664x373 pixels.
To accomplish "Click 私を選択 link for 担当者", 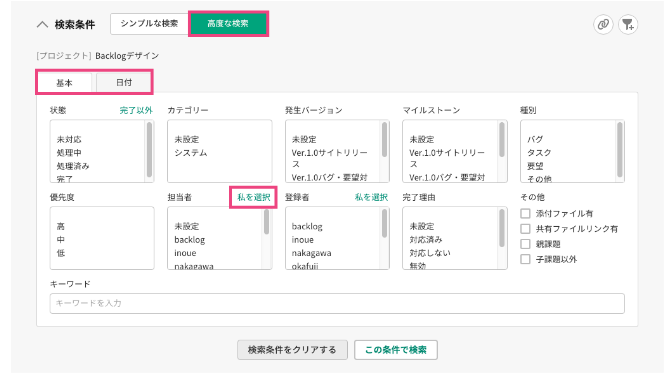I will (x=253, y=197).
